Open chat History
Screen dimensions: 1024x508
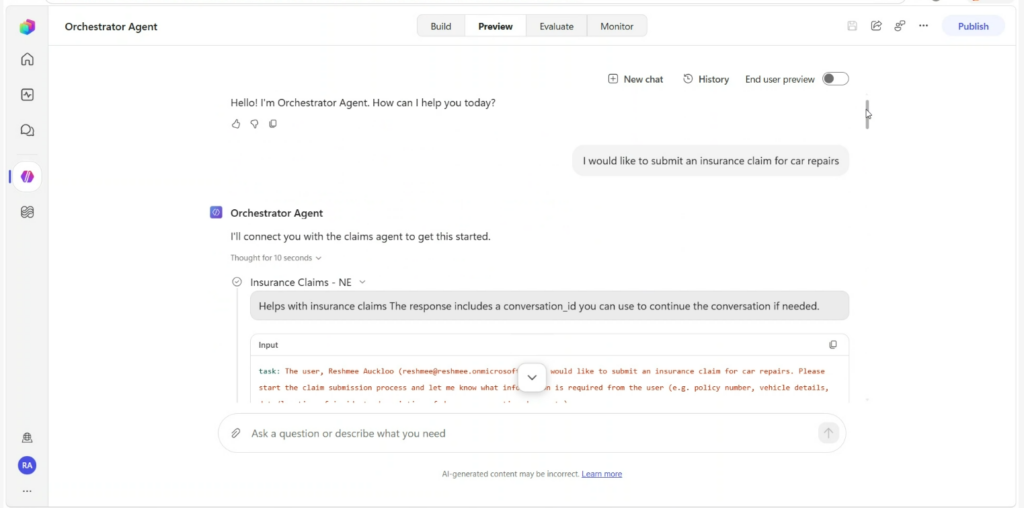[x=706, y=79]
